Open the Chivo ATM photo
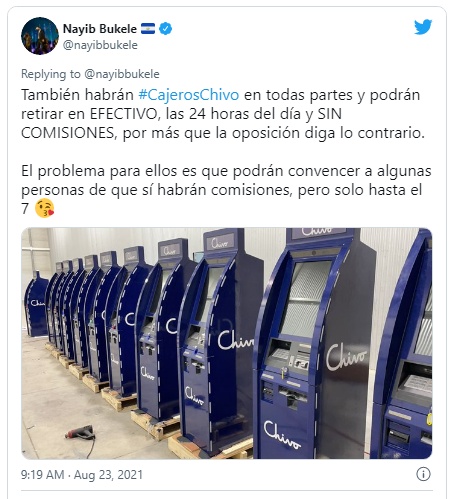 point(227,343)
